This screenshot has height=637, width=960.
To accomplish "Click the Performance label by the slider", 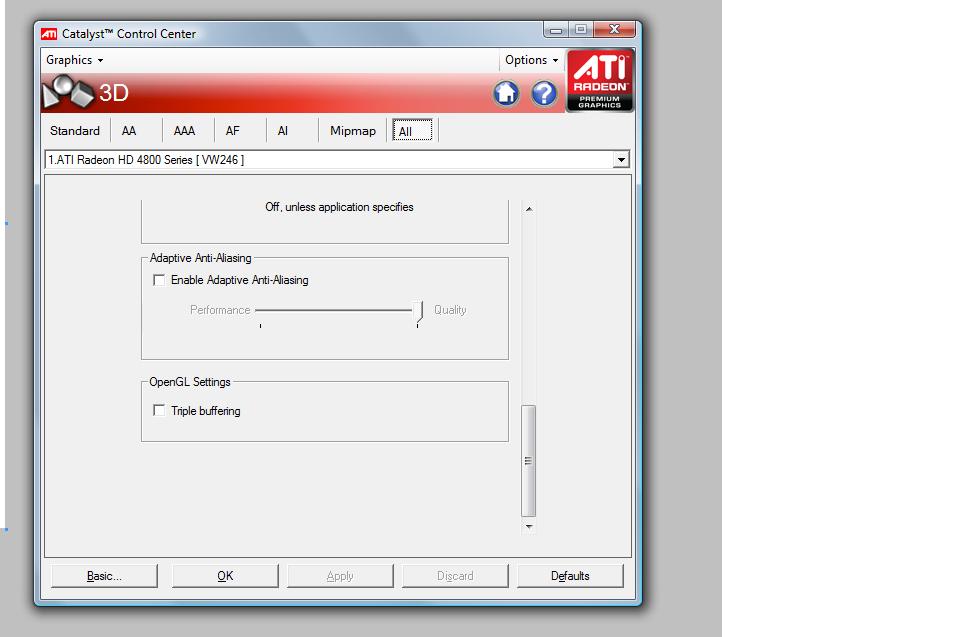I will (x=220, y=310).
